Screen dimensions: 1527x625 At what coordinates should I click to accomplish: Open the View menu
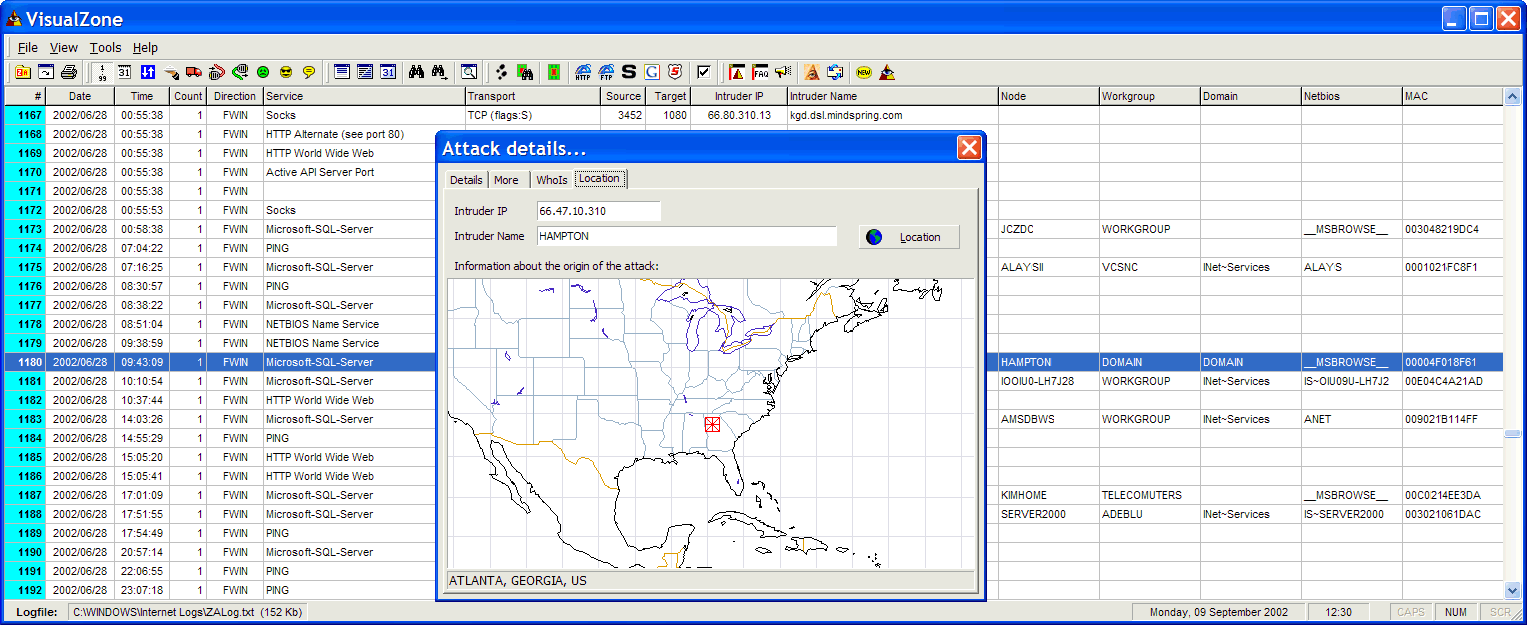coord(63,47)
